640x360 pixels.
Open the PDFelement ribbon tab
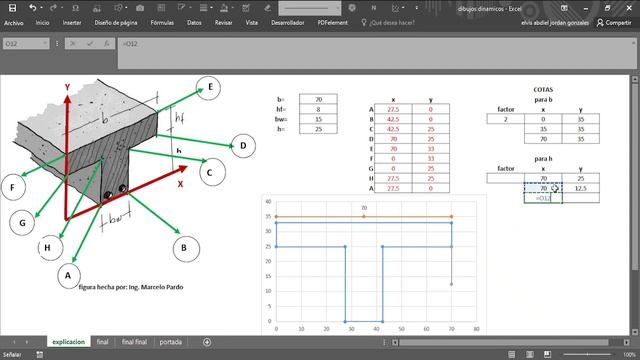pos(333,23)
